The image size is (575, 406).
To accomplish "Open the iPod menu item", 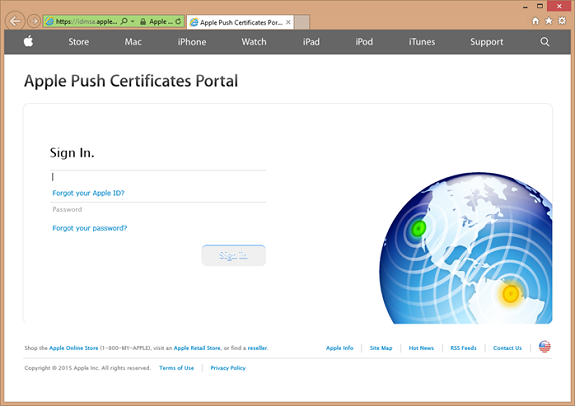I will pos(364,42).
